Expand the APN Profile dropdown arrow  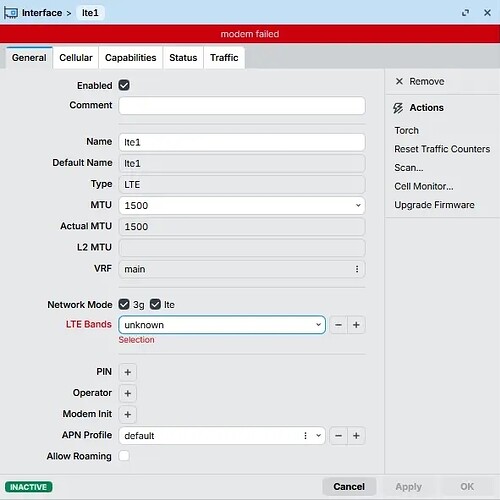point(318,436)
